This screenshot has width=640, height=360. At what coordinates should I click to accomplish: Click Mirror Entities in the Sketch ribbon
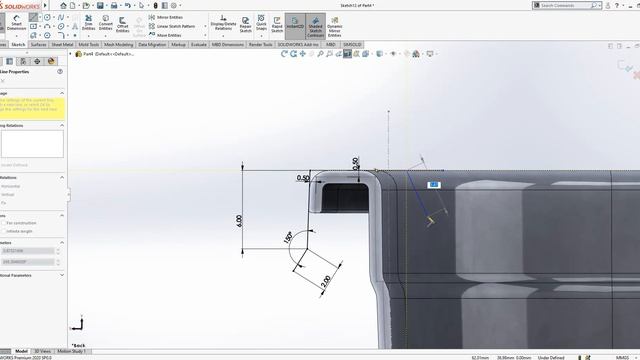click(x=166, y=17)
